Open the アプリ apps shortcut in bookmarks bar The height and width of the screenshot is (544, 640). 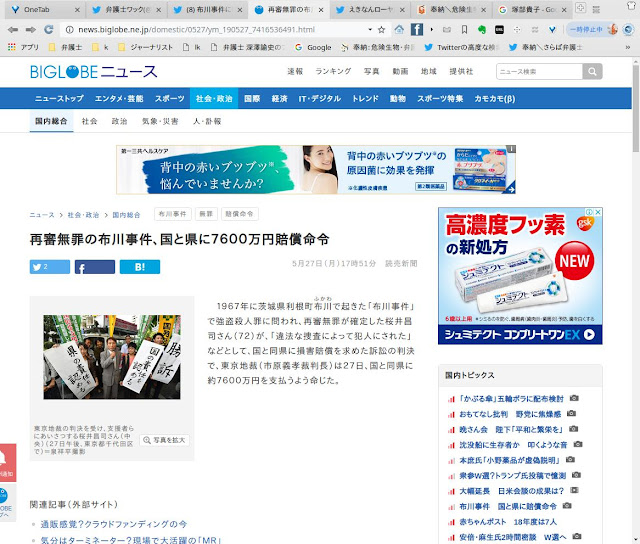(x=23, y=47)
